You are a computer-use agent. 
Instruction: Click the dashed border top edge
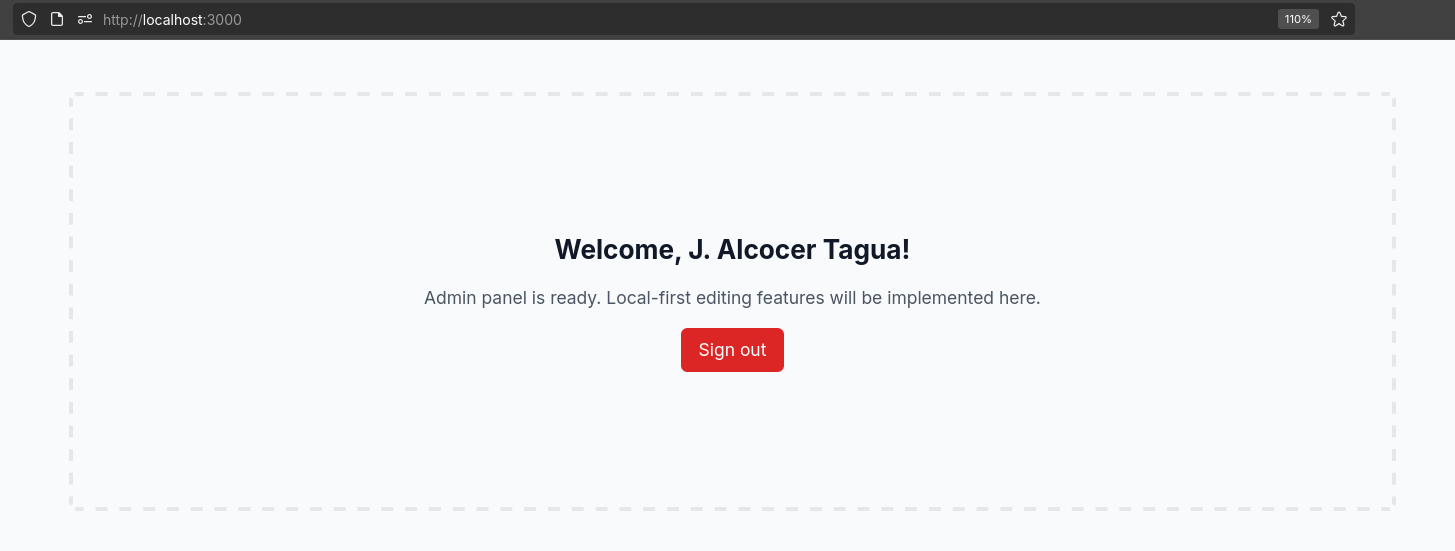(x=732, y=95)
